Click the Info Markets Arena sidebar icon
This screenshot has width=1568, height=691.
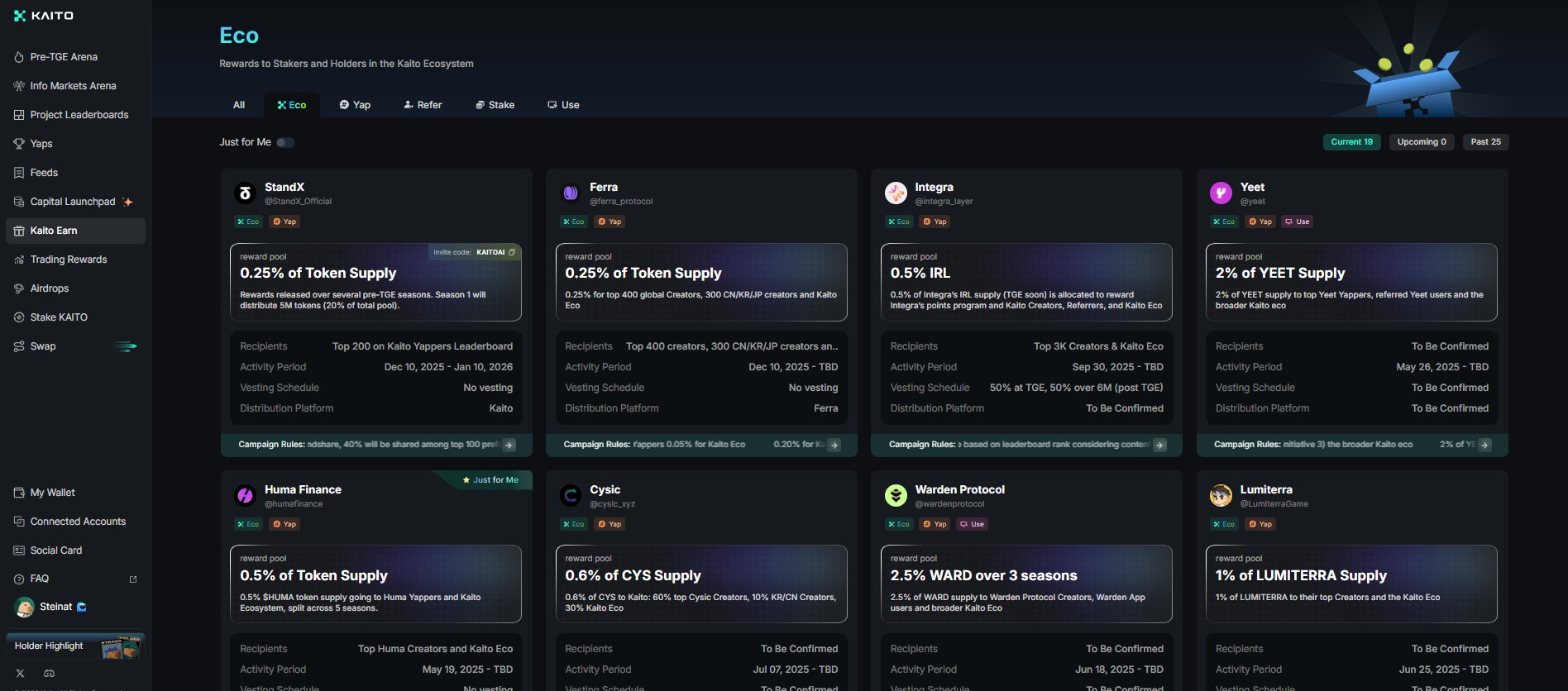pyautogui.click(x=19, y=86)
